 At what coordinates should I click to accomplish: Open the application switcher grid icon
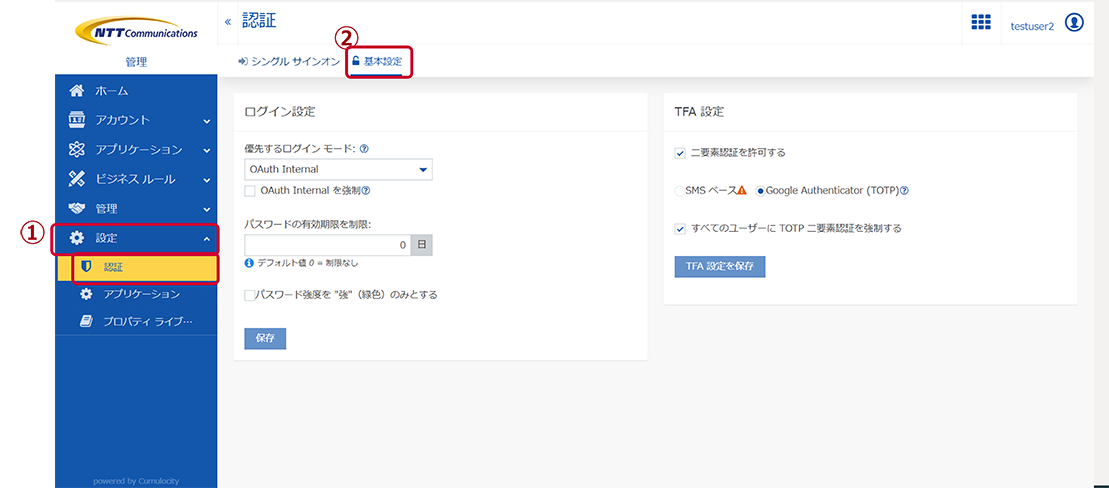click(x=981, y=22)
